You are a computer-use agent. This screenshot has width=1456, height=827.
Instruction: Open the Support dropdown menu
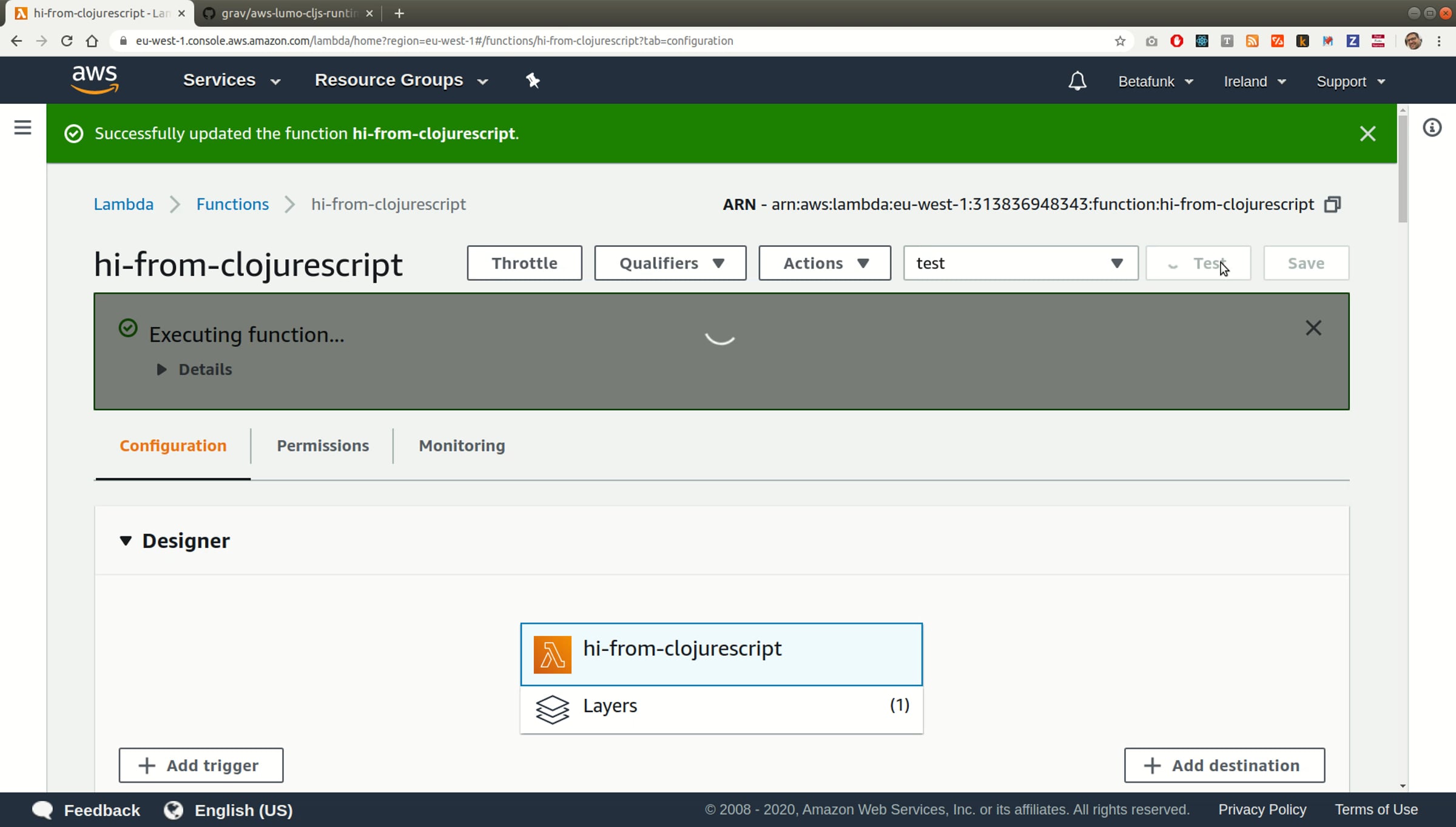(x=1351, y=81)
